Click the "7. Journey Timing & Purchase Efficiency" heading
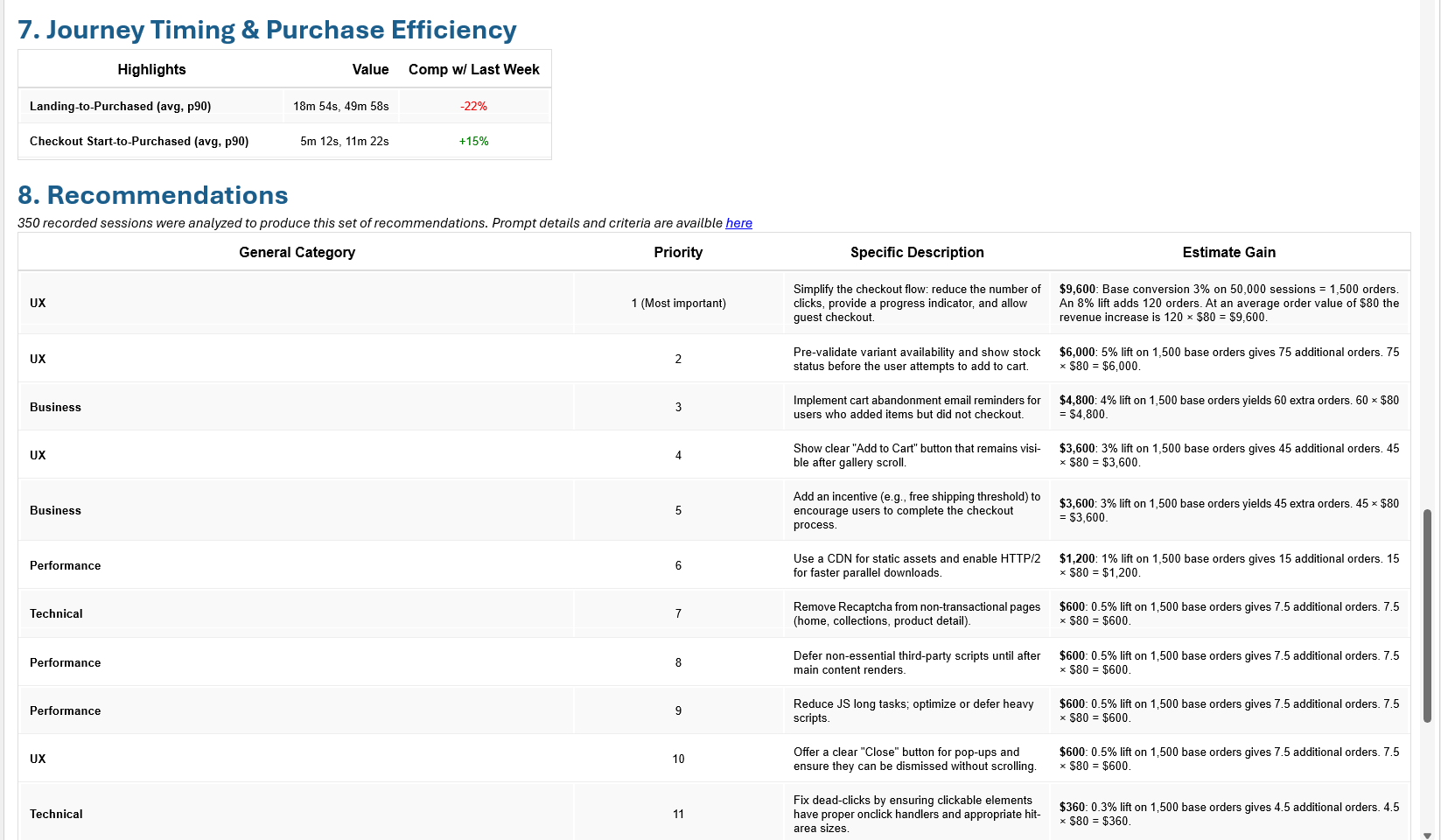The width and height of the screenshot is (1441, 840). [x=267, y=30]
